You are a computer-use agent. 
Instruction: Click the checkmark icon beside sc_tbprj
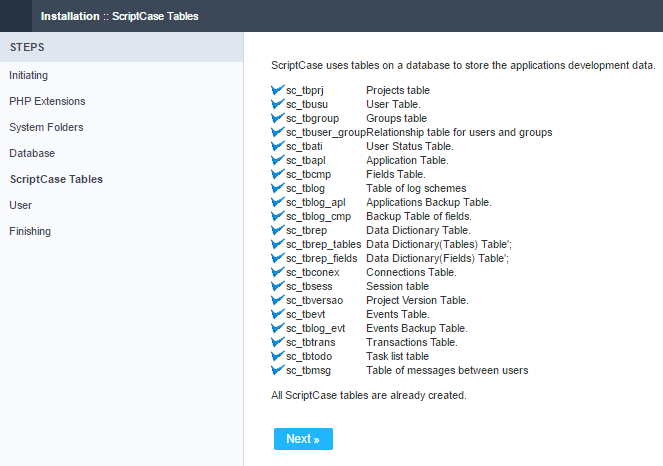click(278, 90)
